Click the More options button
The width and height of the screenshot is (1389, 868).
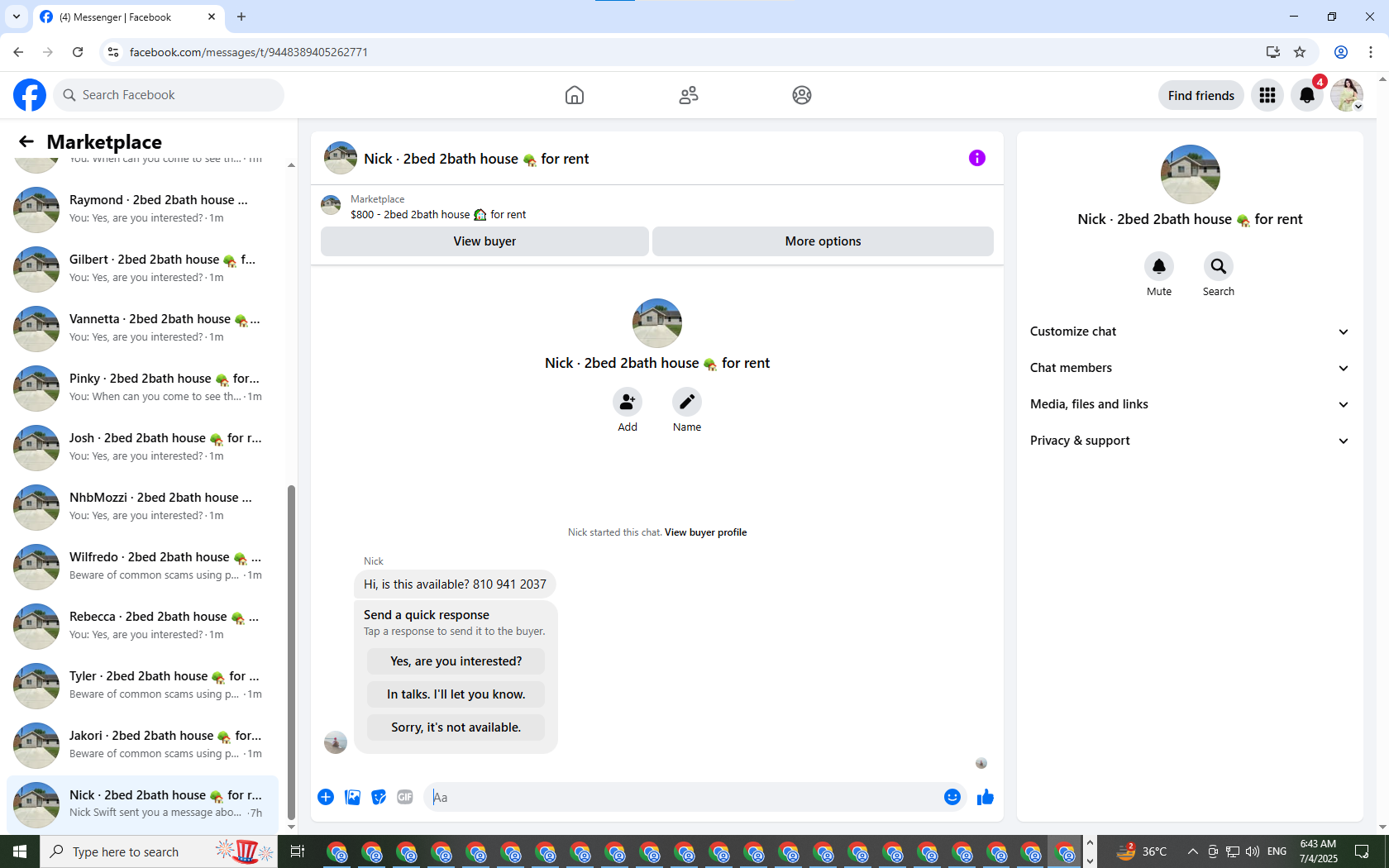pos(823,241)
